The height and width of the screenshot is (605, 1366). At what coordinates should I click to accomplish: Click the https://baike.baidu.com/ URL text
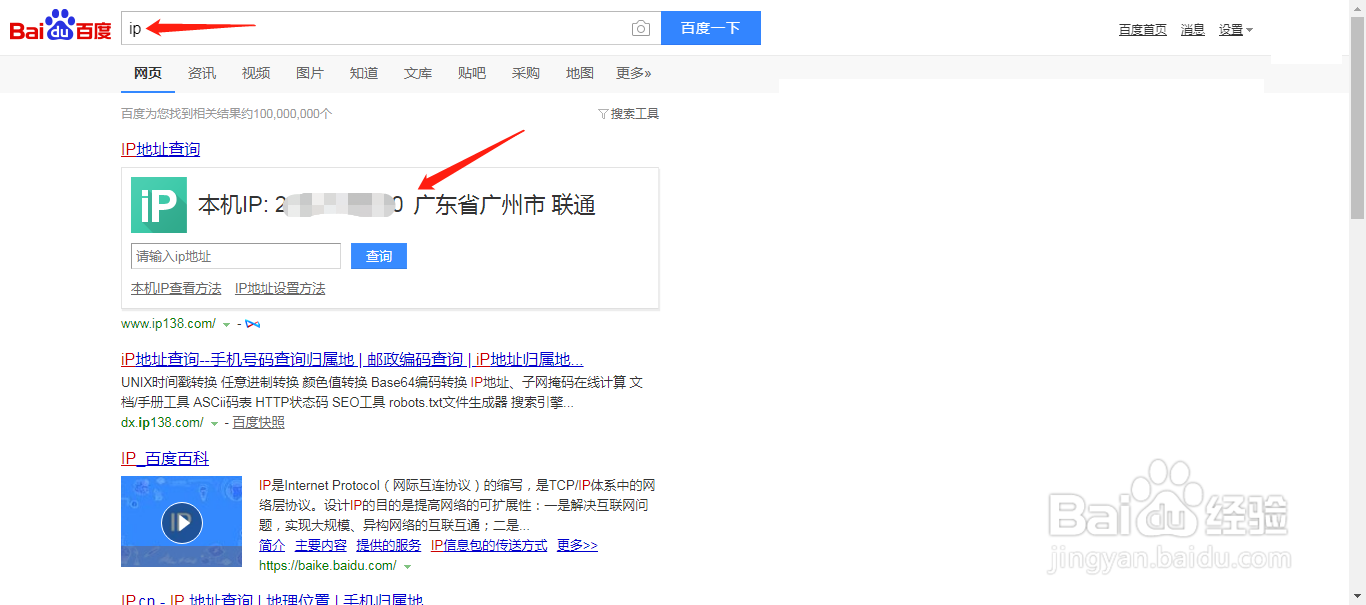328,565
